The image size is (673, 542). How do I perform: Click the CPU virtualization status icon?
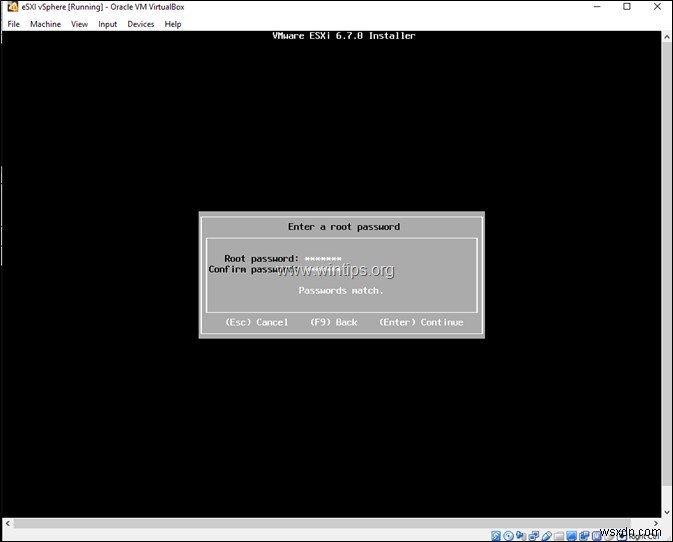click(596, 536)
